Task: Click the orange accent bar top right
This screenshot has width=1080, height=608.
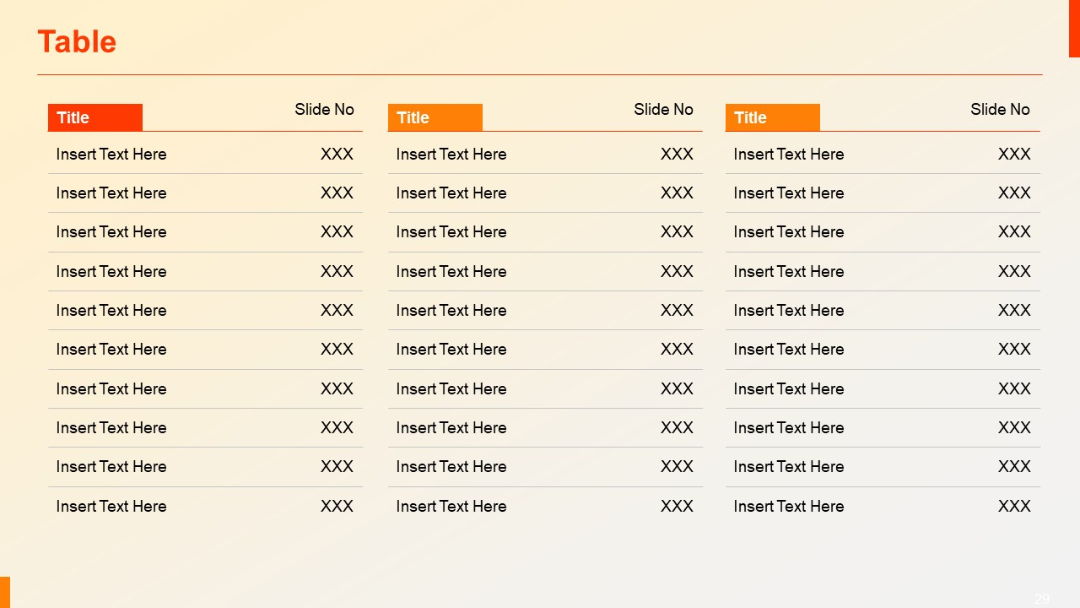Action: 1075,30
